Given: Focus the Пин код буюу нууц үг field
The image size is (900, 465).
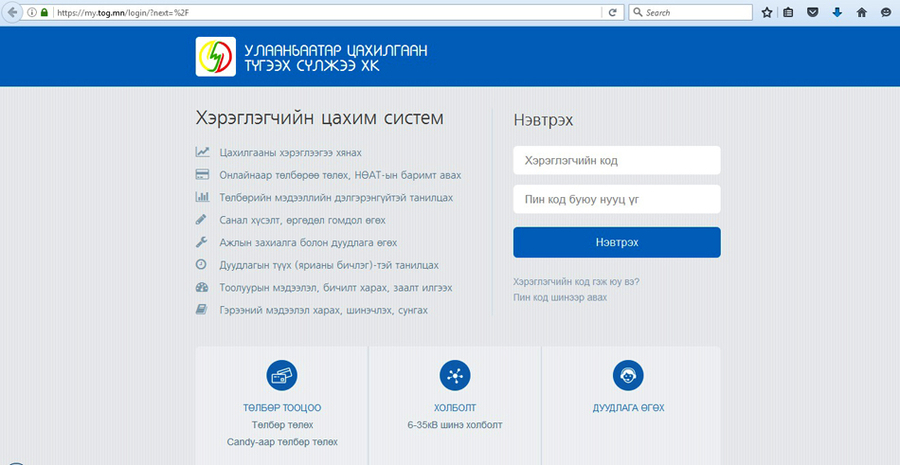Looking at the screenshot, I should [616, 199].
